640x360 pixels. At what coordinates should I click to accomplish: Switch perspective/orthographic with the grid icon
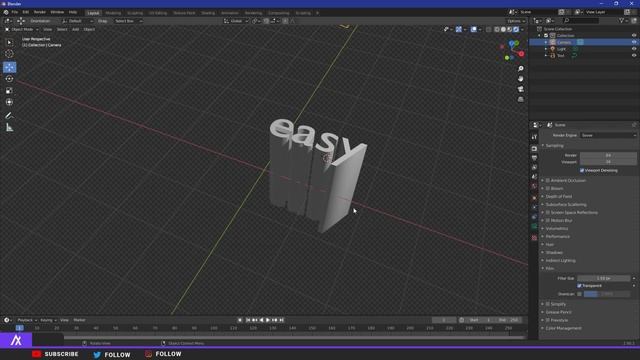click(x=520, y=99)
